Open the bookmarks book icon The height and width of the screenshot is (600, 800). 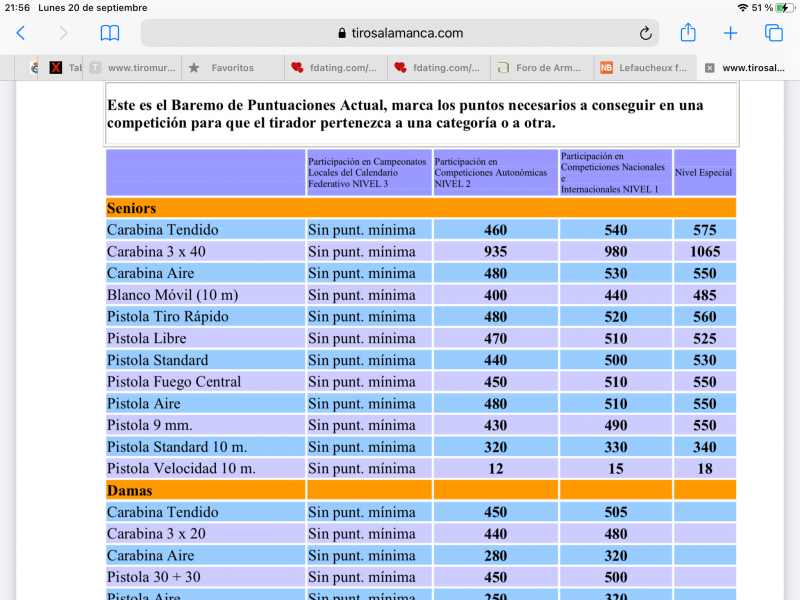(109, 33)
